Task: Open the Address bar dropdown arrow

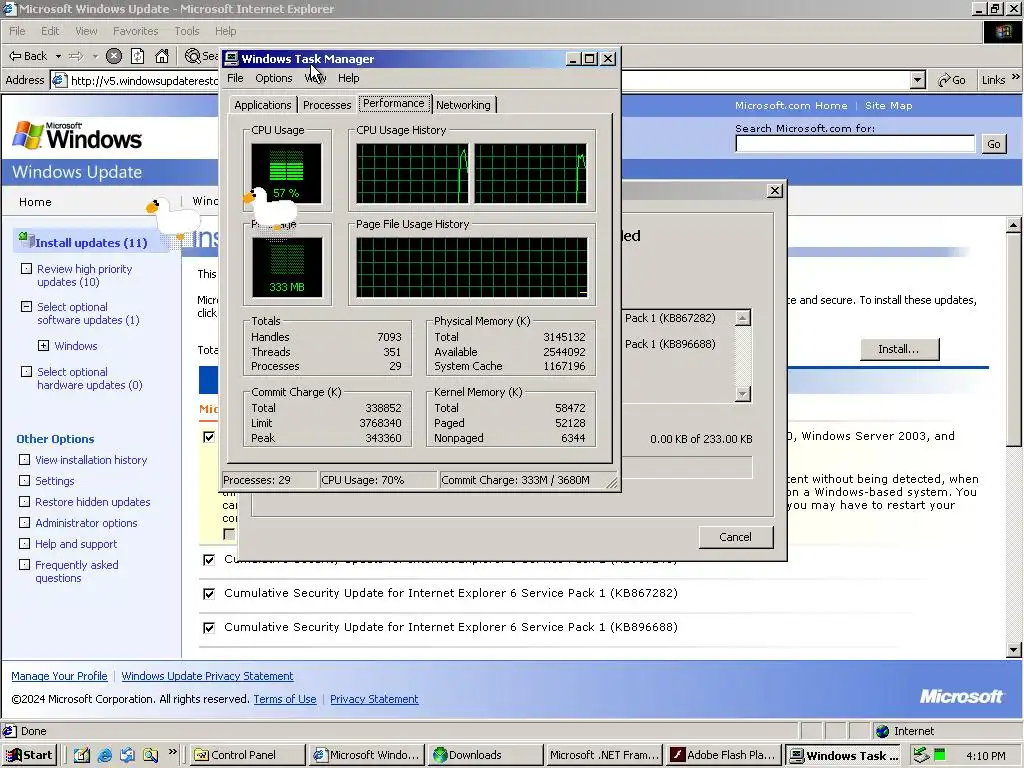Action: point(918,80)
